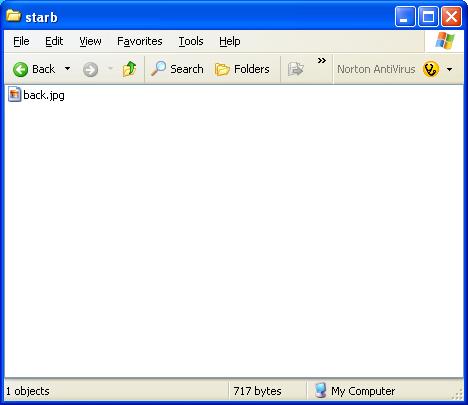Go up one folder level

tap(129, 69)
